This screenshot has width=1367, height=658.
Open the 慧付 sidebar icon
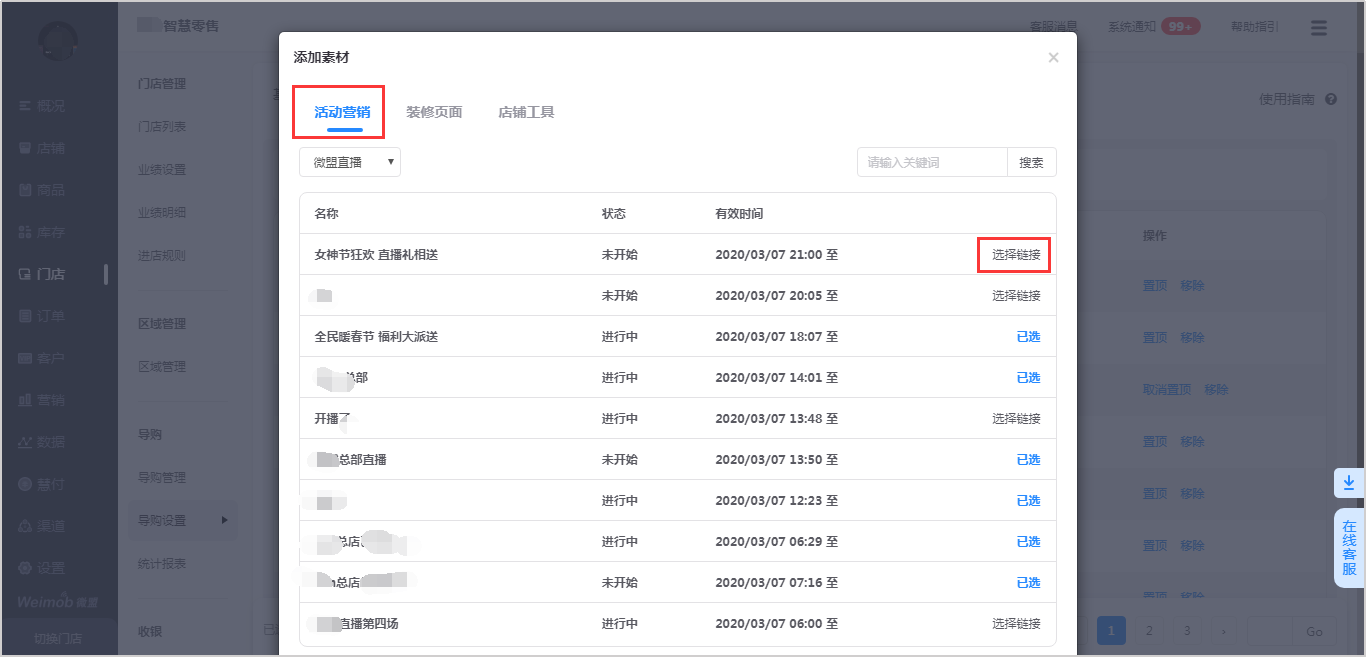point(25,484)
